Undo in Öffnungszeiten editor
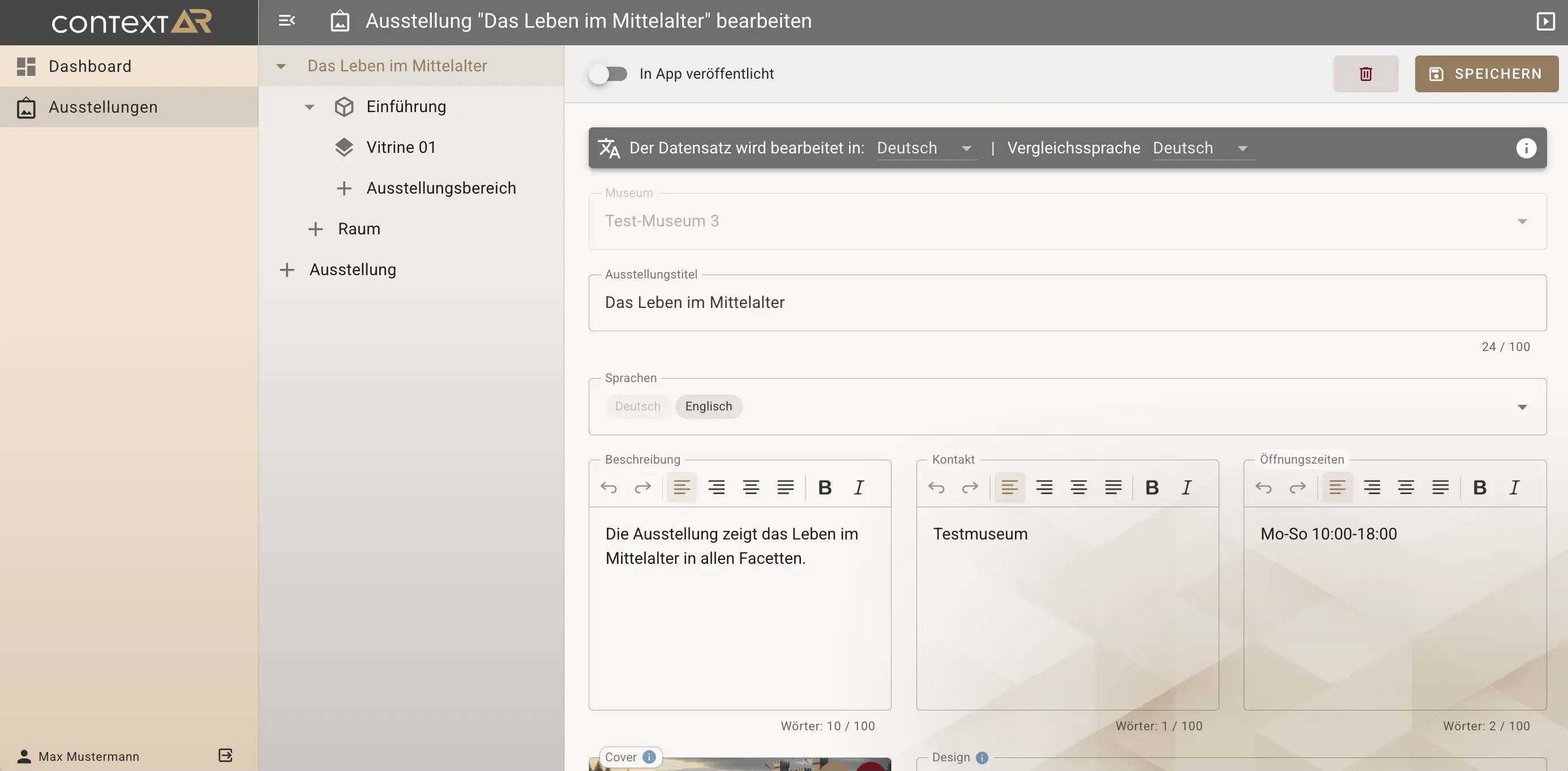This screenshot has width=1568, height=771. tap(1263, 487)
